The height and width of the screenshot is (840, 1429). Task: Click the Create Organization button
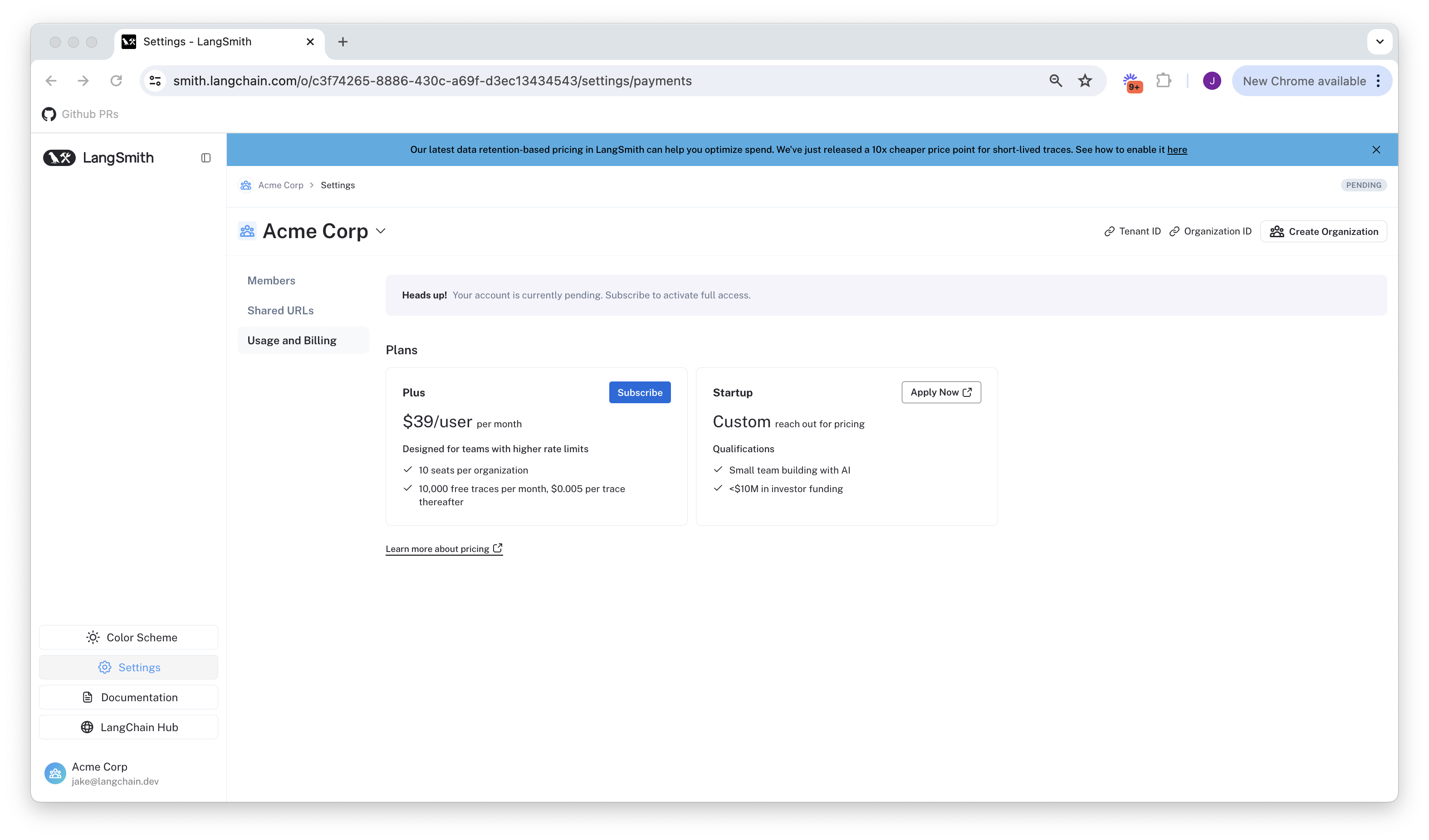click(1323, 231)
